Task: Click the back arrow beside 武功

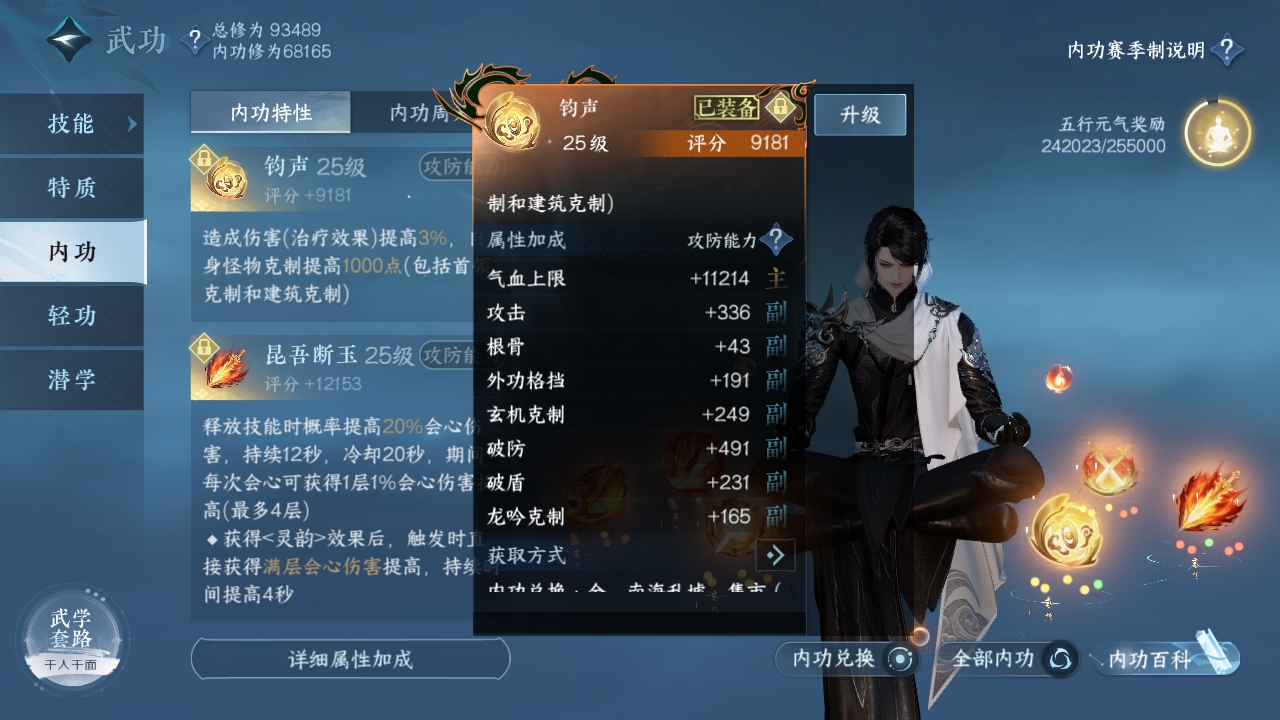Action: [x=69, y=40]
